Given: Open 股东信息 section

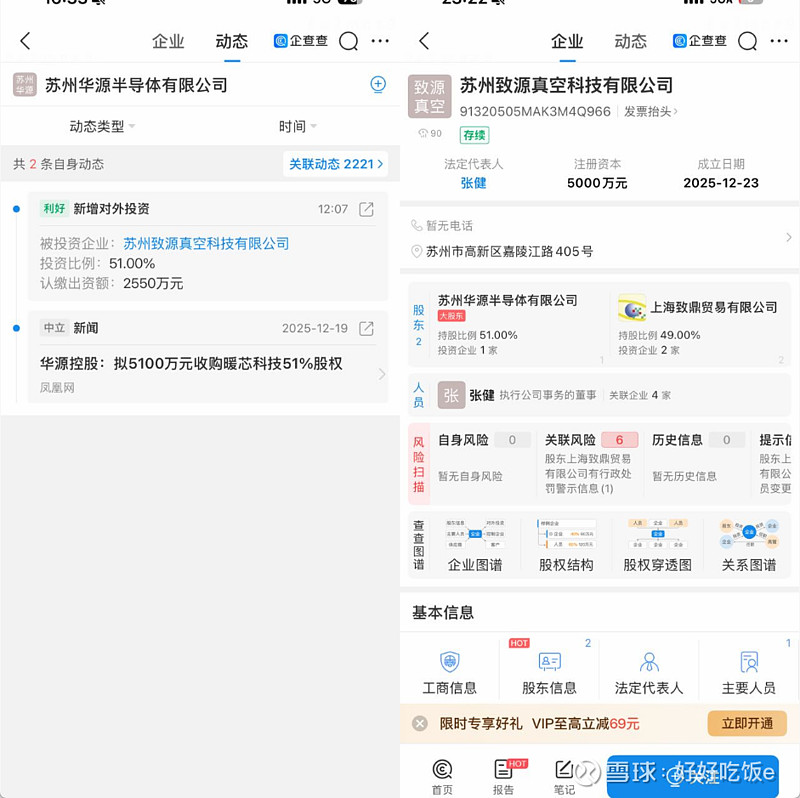Looking at the screenshot, I should [549, 672].
